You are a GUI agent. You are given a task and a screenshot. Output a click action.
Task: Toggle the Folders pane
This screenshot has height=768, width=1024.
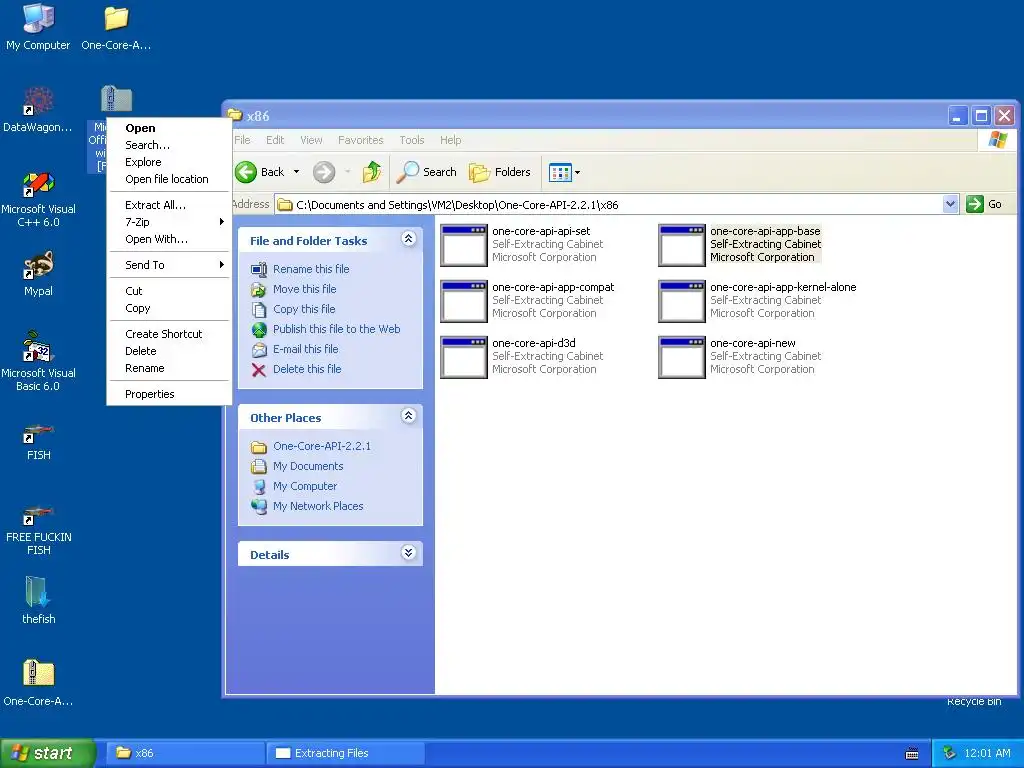[x=500, y=172]
